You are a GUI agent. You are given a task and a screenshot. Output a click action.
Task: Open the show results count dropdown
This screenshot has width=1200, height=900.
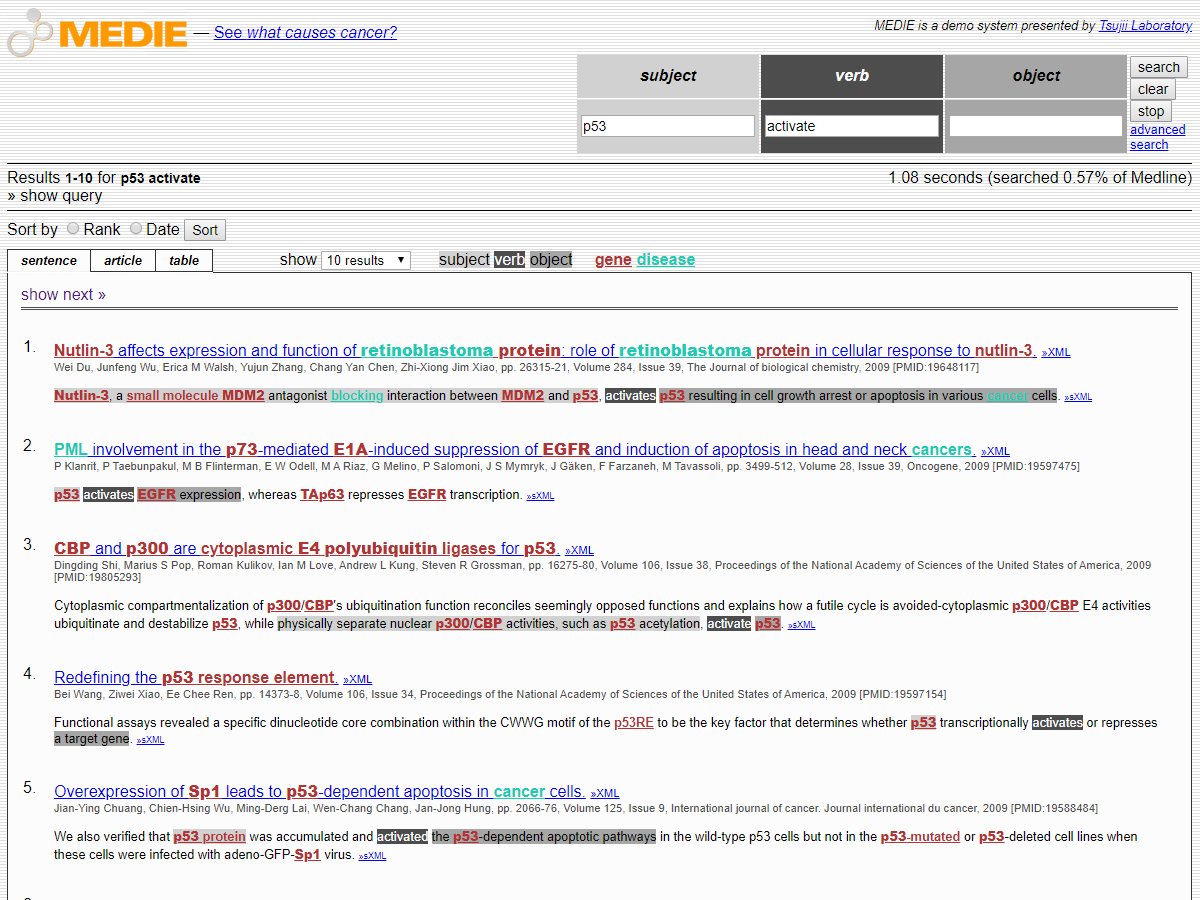pyautogui.click(x=365, y=260)
